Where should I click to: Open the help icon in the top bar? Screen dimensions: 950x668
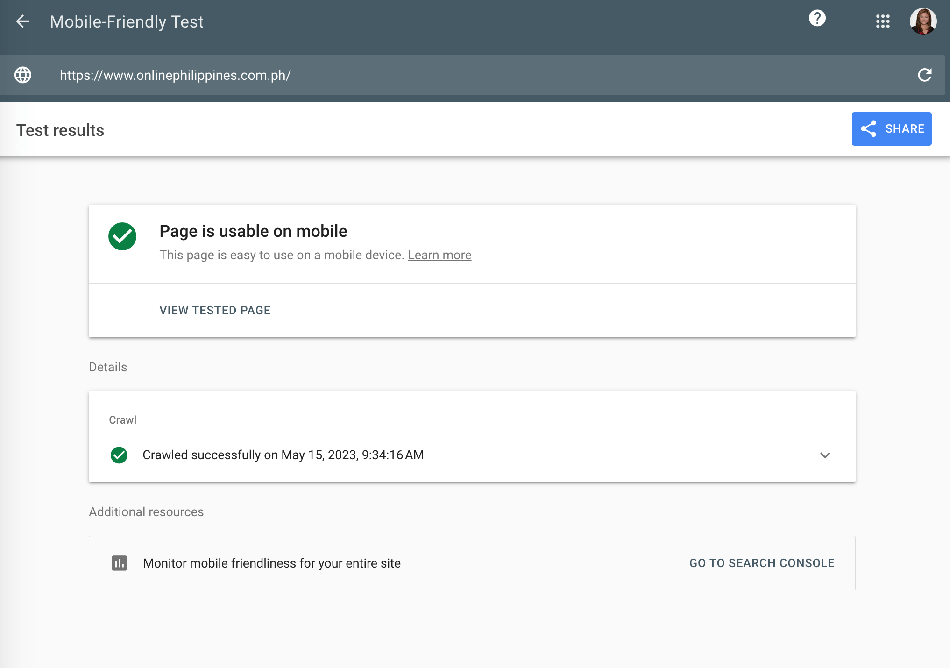[817, 19]
